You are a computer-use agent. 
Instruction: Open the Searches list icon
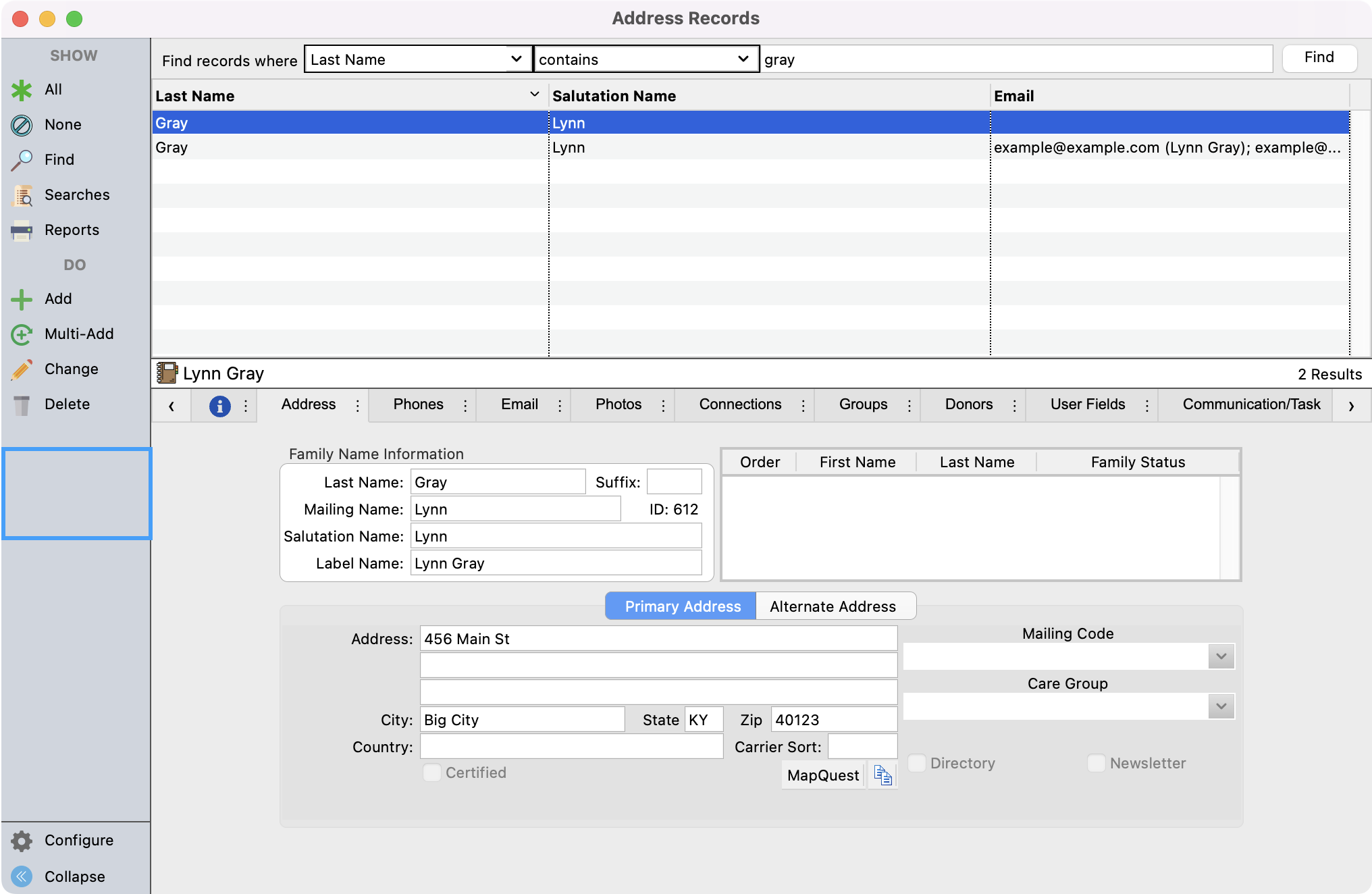(22, 195)
